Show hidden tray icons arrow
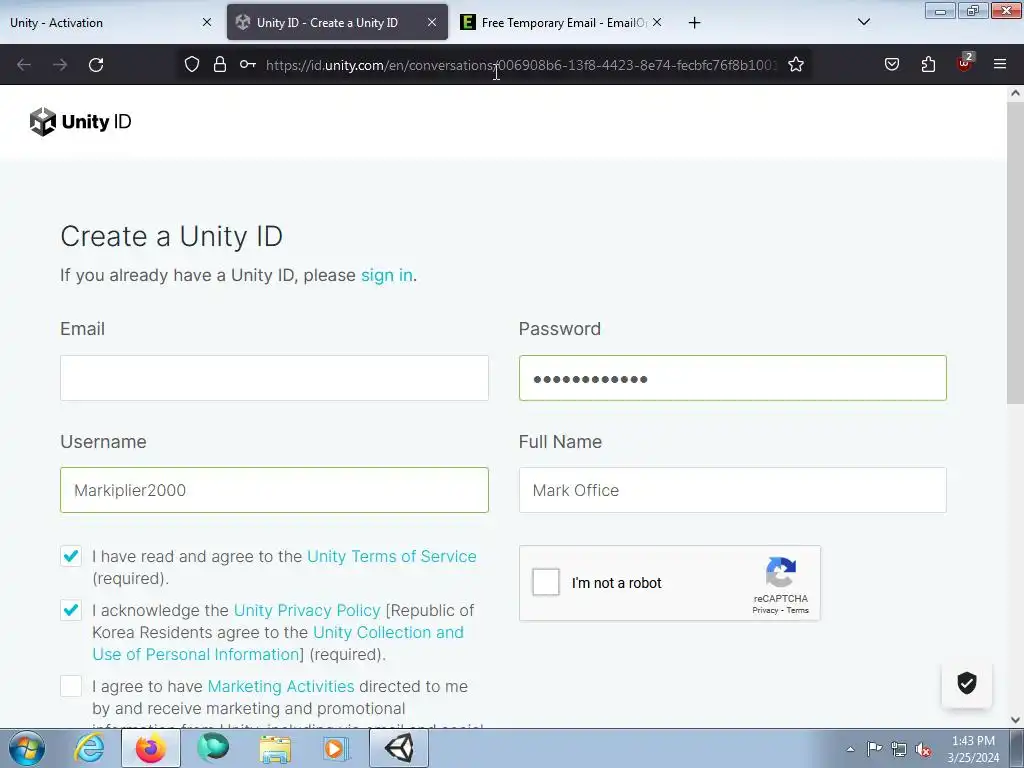This screenshot has height=768, width=1024. tap(850, 750)
